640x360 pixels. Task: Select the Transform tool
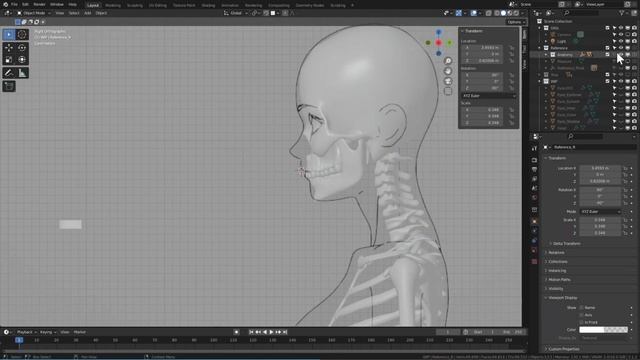click(x=22, y=60)
